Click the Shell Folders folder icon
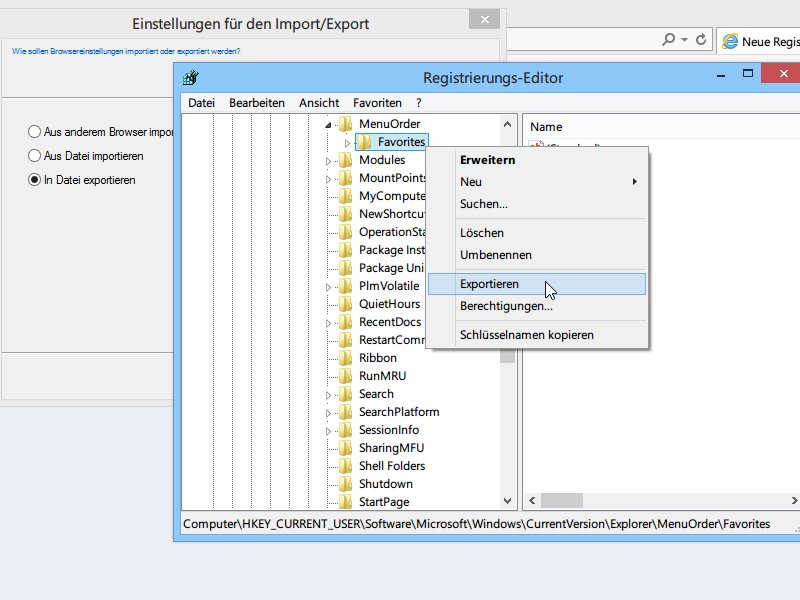Viewport: 800px width, 600px height. (346, 466)
